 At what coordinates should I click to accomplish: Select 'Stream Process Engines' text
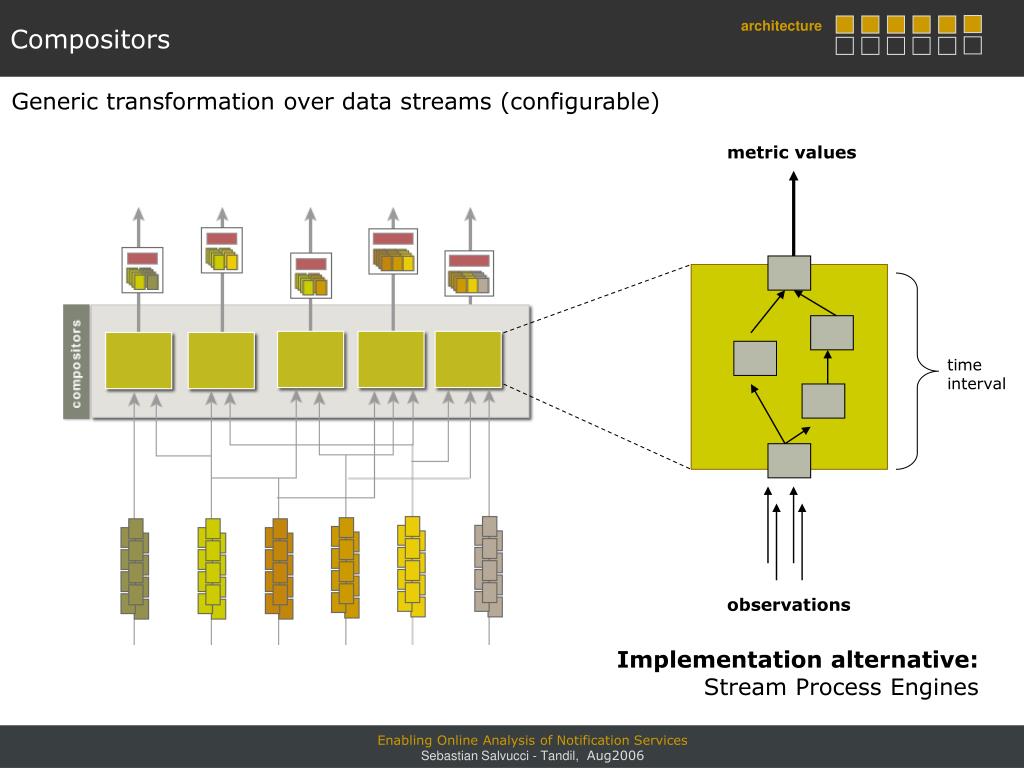(x=841, y=688)
